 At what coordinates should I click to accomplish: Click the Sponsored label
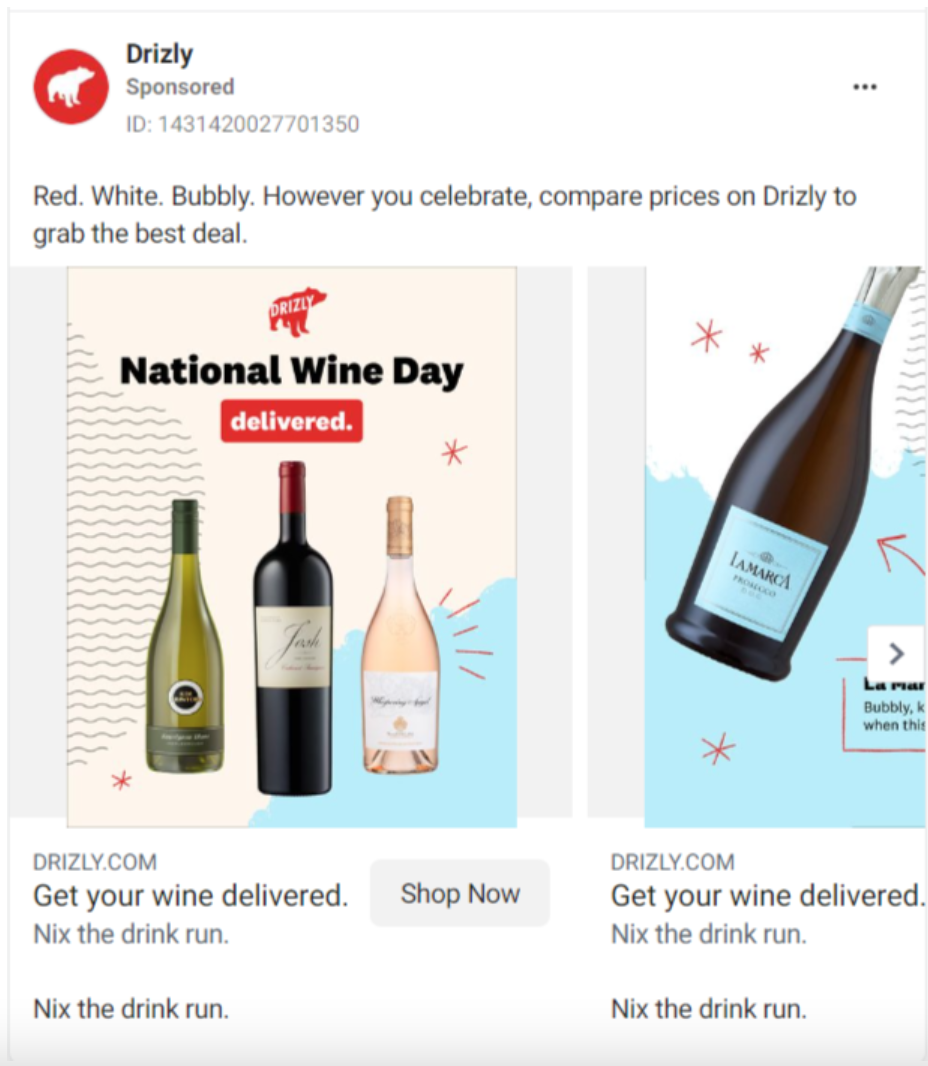pyautogui.click(x=180, y=87)
